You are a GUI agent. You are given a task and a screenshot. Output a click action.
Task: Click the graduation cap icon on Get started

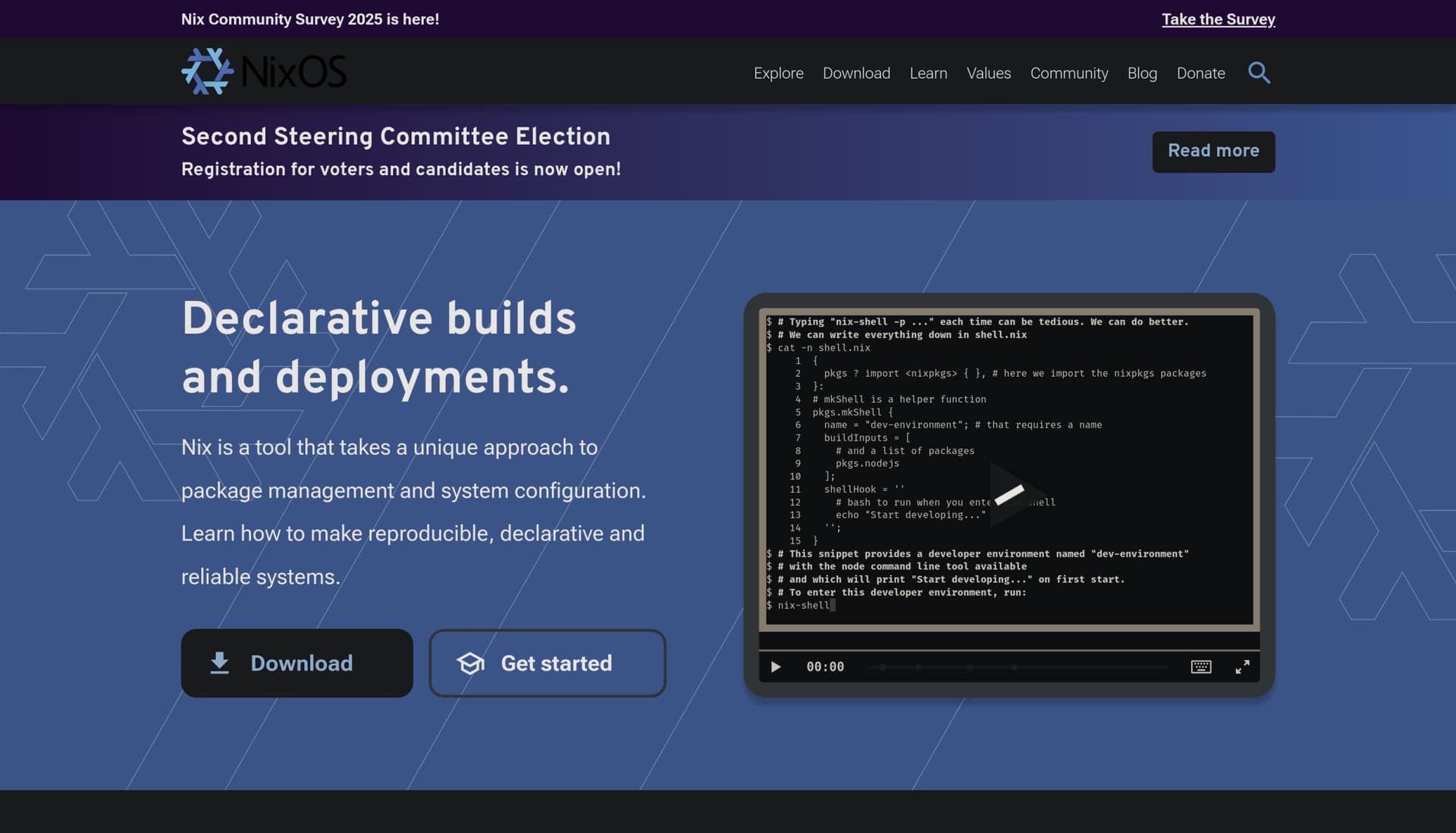coord(470,663)
